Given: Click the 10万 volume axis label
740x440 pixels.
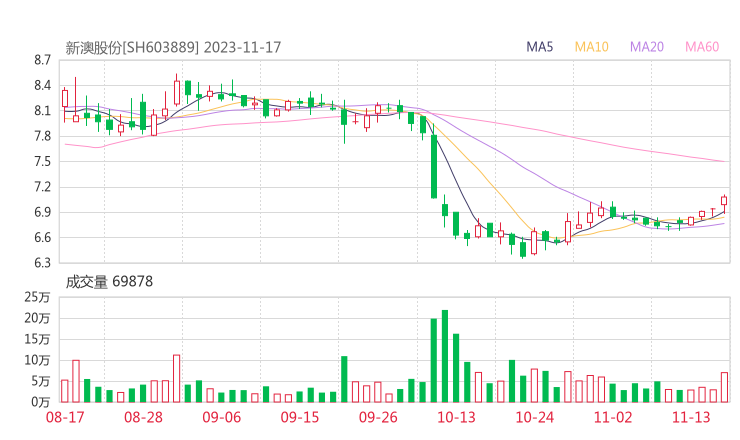Looking at the screenshot, I should click(x=37, y=360).
